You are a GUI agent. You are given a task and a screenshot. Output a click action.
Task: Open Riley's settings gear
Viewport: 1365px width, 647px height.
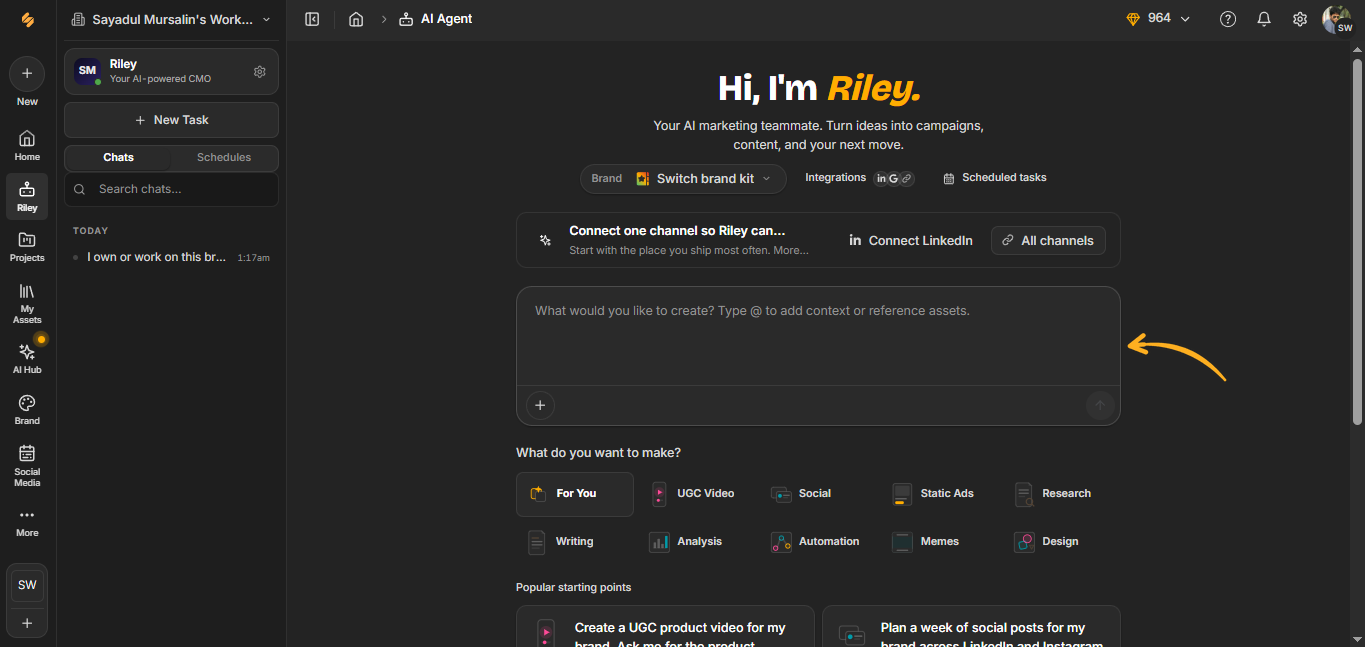coord(260,72)
